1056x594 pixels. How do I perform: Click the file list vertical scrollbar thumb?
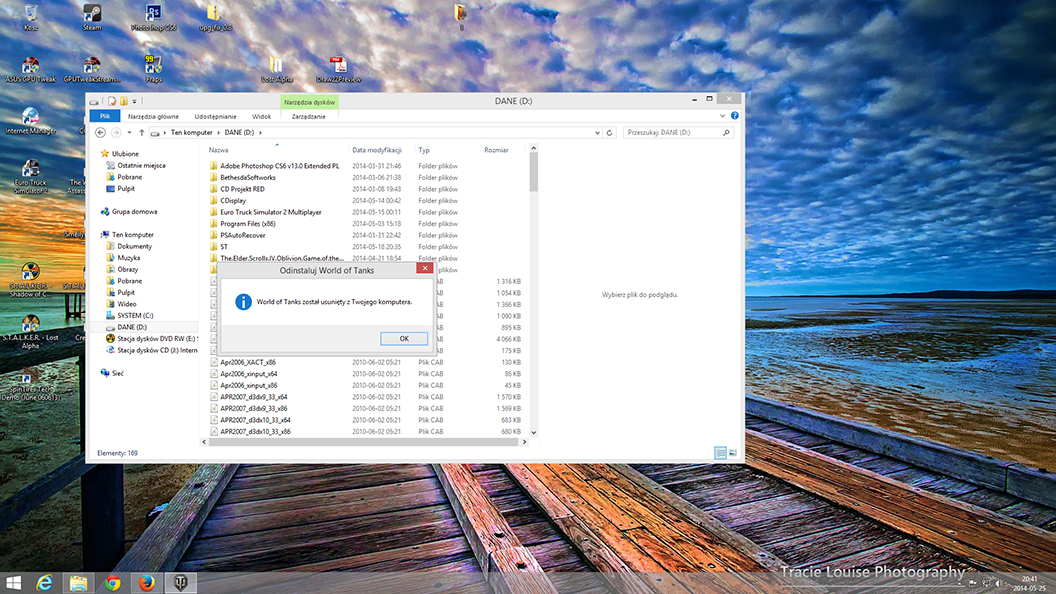[x=533, y=172]
